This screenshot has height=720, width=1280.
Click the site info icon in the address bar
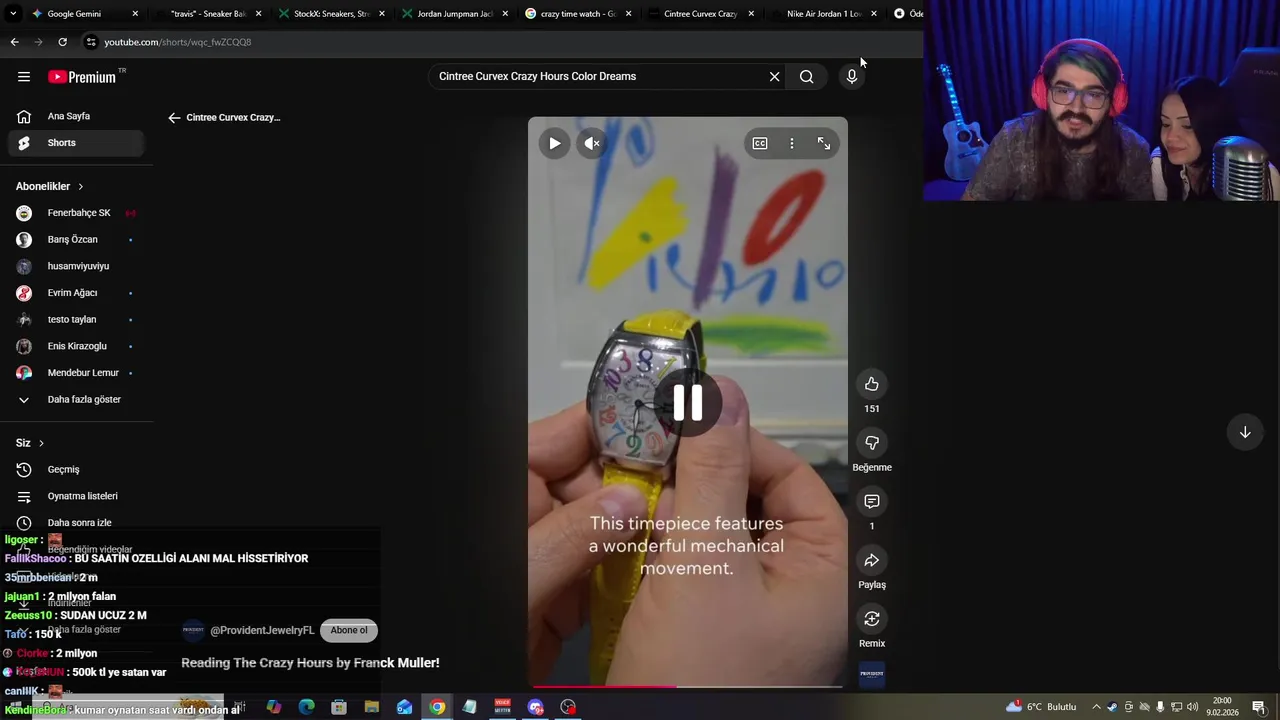click(x=91, y=42)
